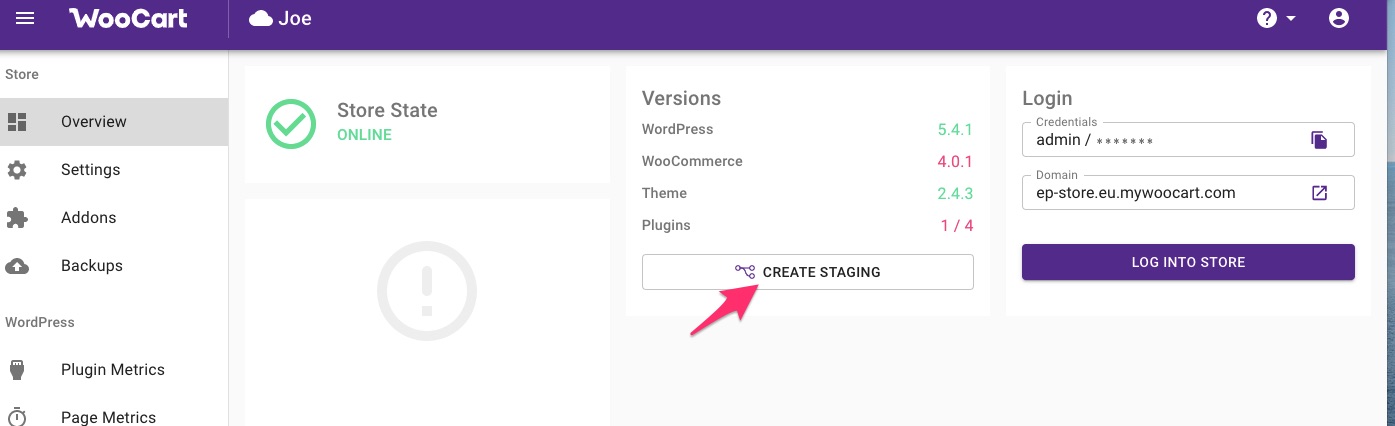
Task: Open store domain in new tab icon
Action: click(x=1319, y=193)
